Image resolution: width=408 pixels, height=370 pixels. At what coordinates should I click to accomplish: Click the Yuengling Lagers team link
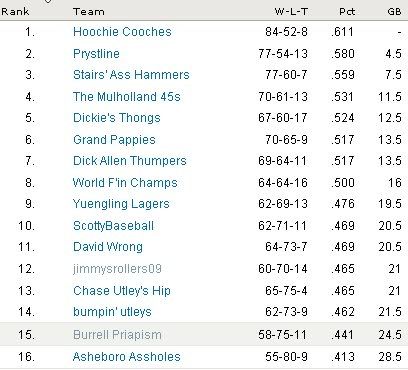tap(121, 204)
